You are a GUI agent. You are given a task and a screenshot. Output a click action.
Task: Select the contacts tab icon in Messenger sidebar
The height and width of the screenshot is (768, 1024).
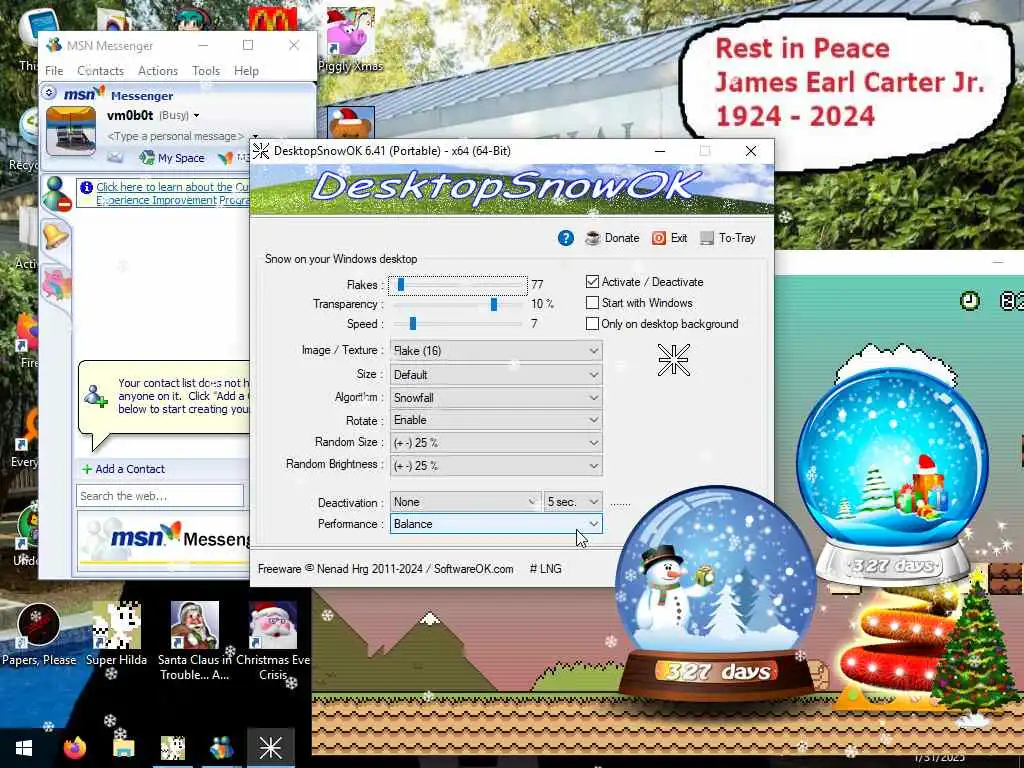[x=56, y=194]
